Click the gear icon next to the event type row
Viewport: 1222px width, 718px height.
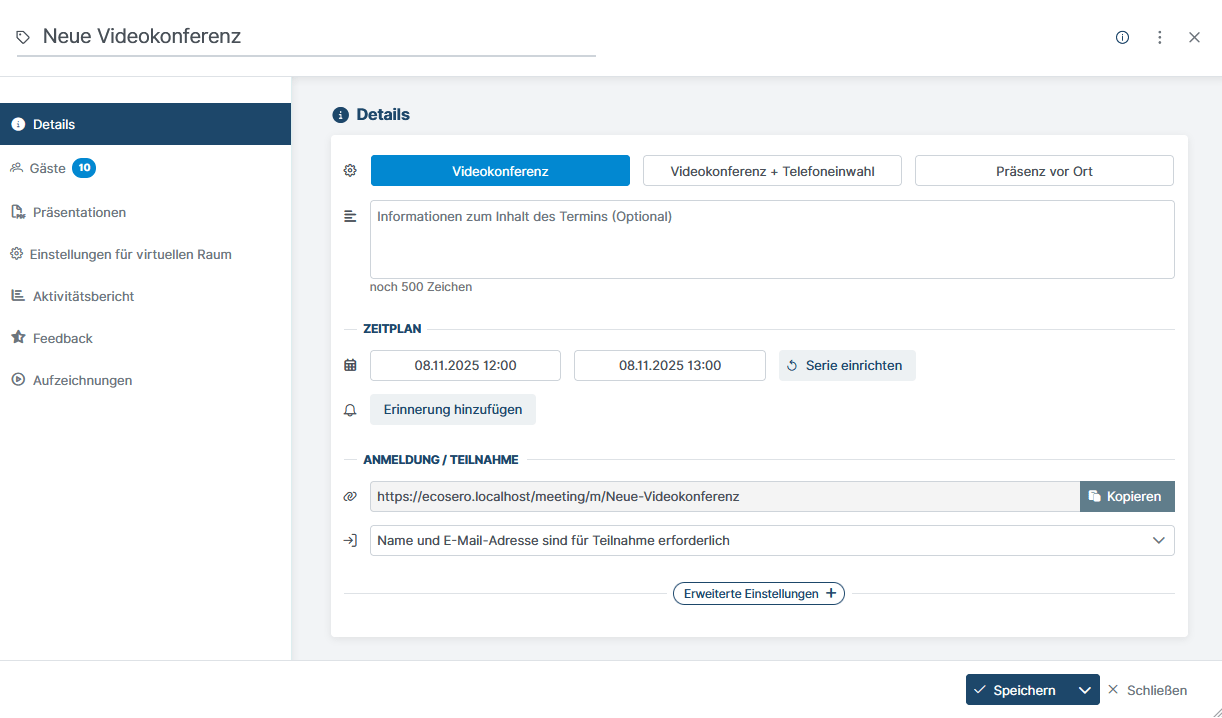(x=350, y=170)
